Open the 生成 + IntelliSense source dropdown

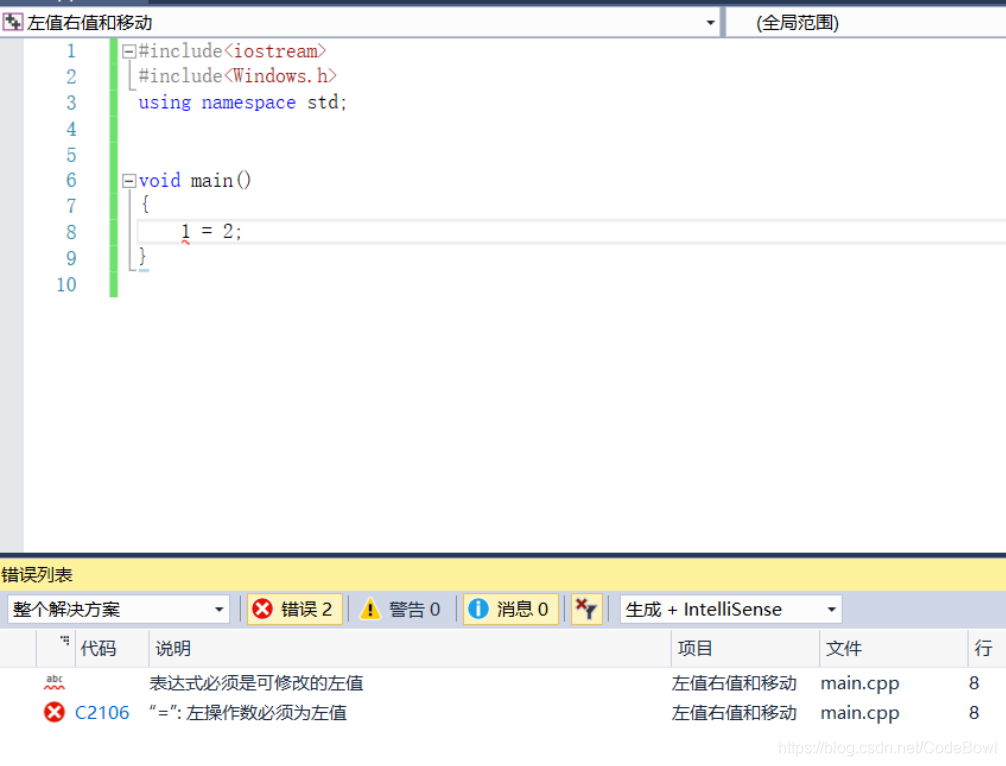pos(731,609)
